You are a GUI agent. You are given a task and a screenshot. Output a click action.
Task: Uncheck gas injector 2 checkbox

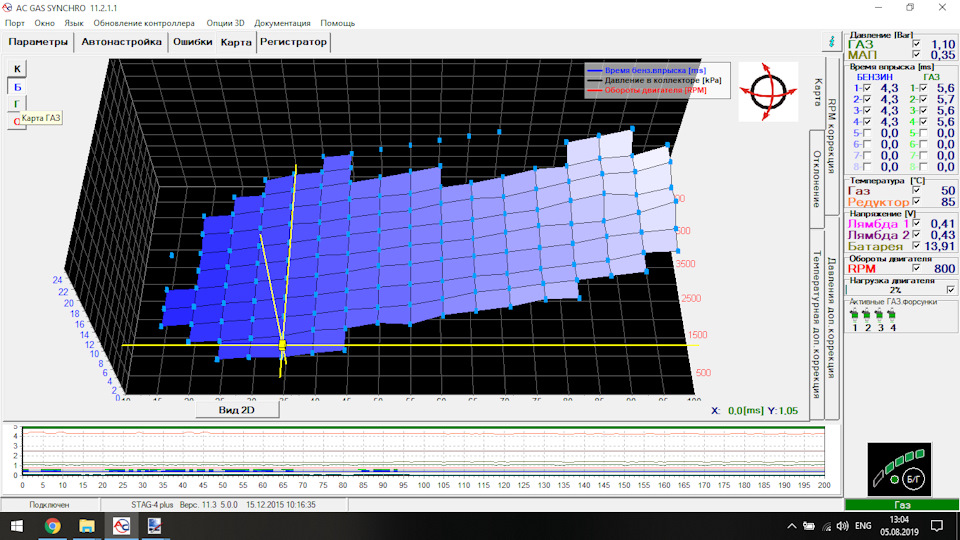click(x=923, y=99)
